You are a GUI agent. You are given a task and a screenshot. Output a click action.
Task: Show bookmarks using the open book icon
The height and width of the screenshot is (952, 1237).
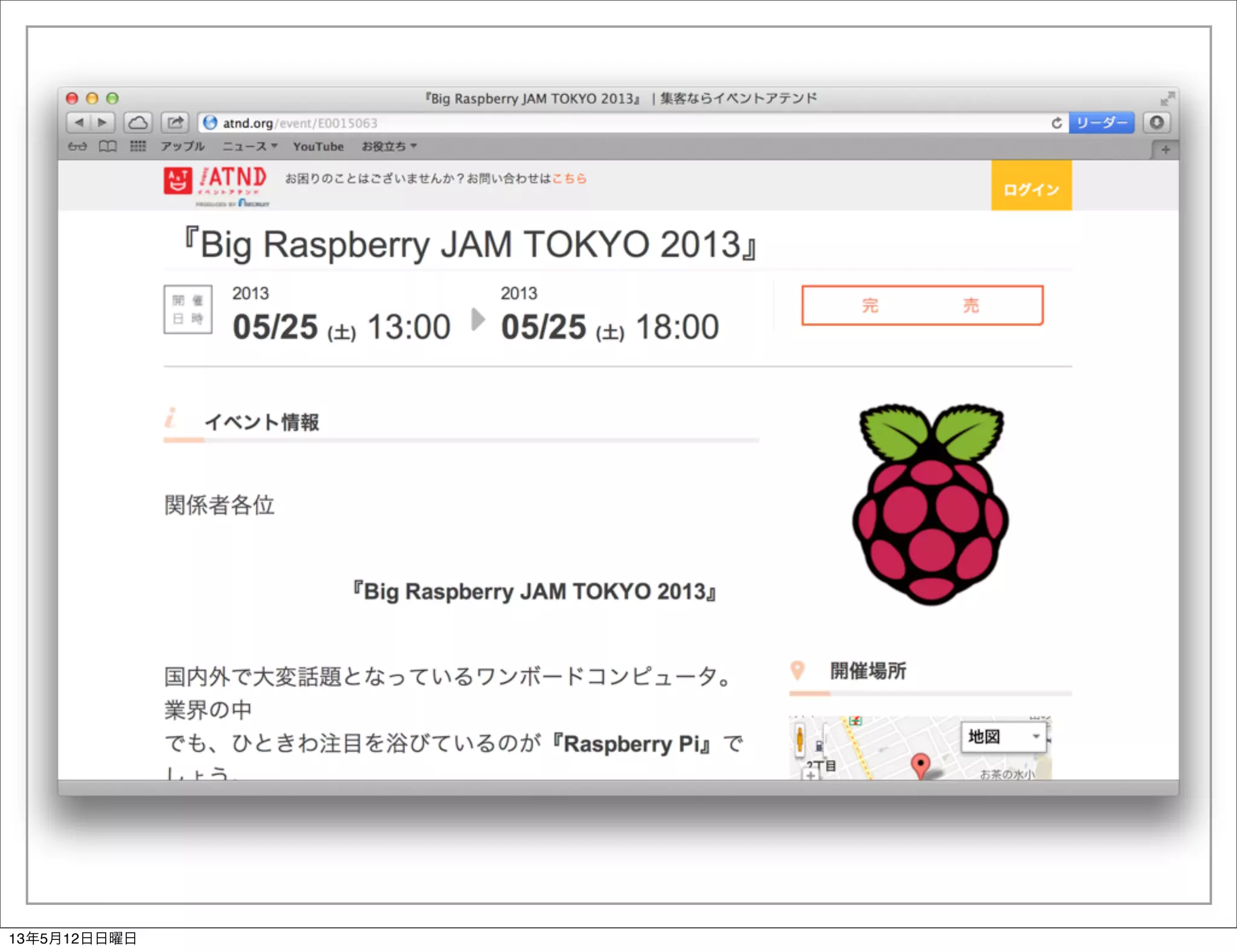coord(108,146)
